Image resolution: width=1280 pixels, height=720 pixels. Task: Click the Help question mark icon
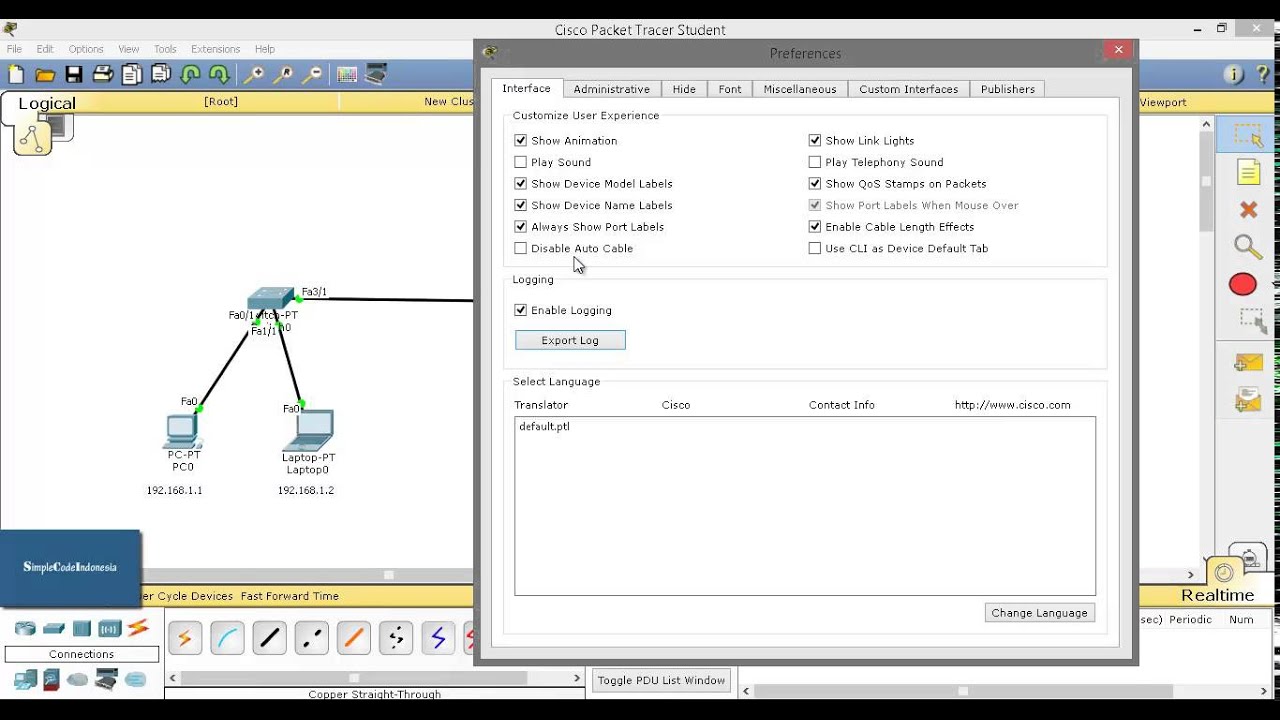(x=1264, y=75)
